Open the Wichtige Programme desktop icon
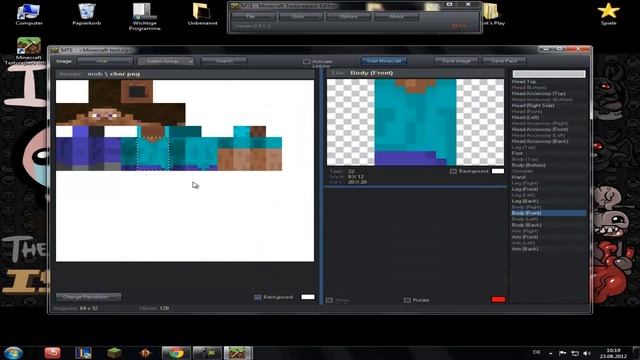 click(x=144, y=17)
